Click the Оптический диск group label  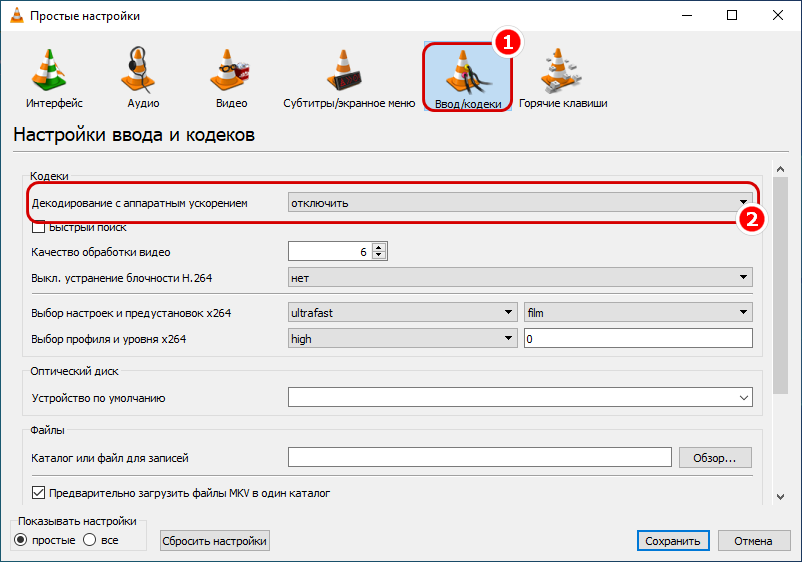74,371
